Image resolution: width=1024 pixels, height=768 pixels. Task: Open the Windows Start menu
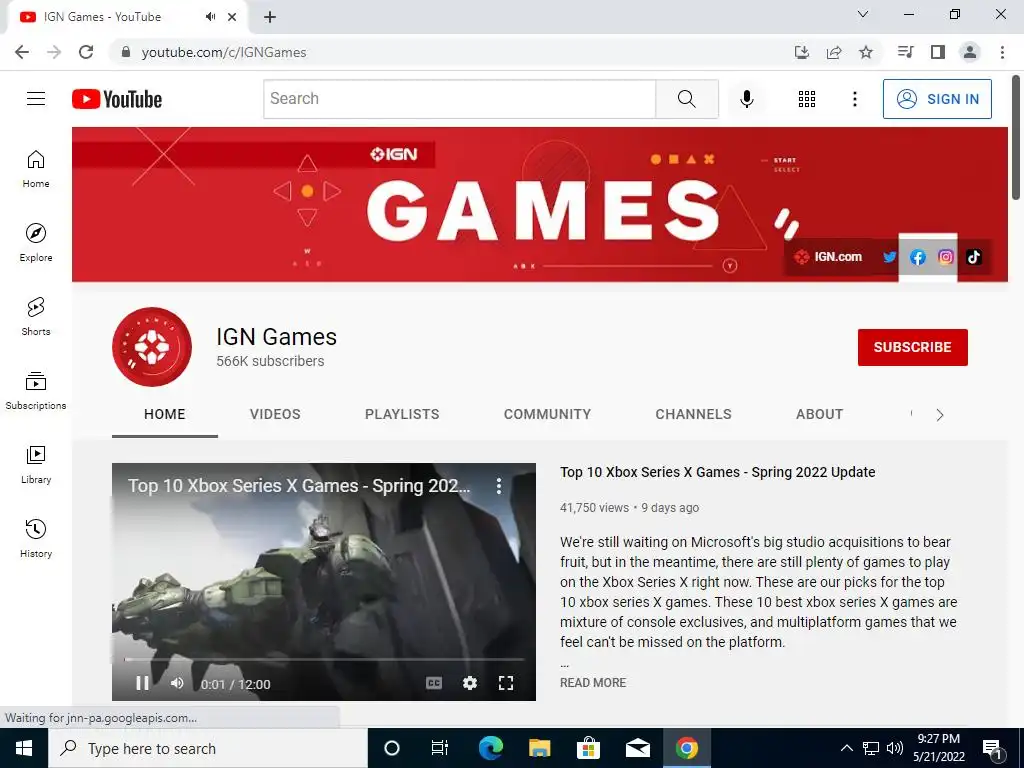[24, 748]
